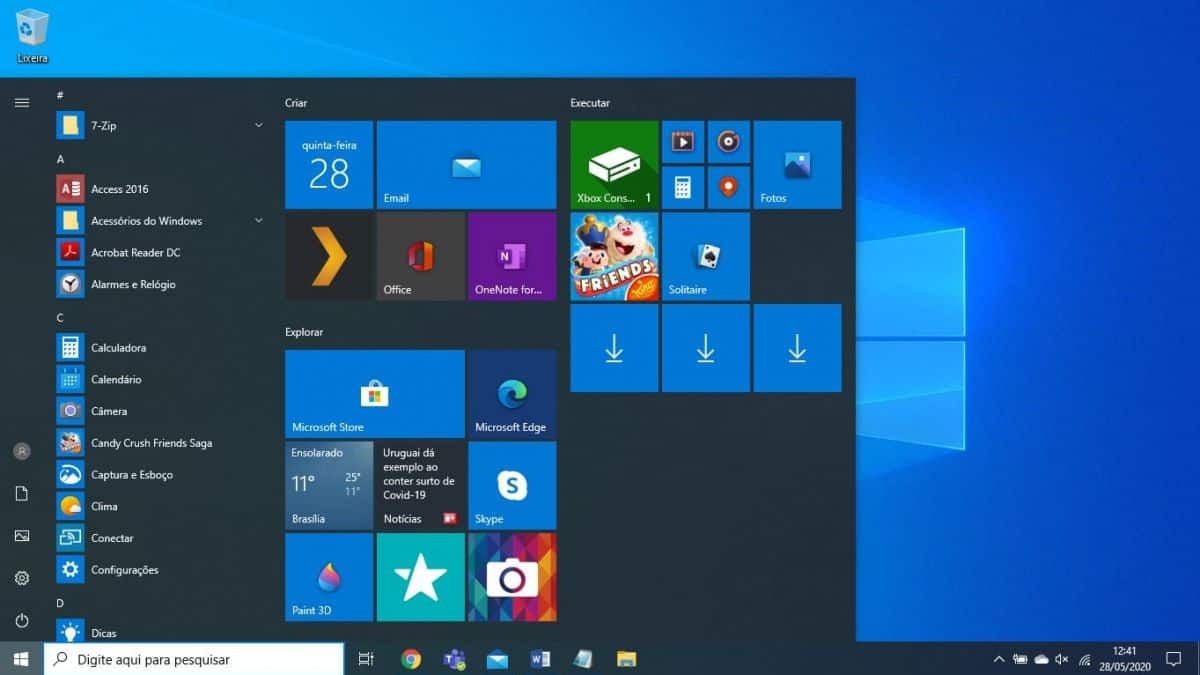This screenshot has height=675, width=1200.
Task: Open the Action Center notifications icon
Action: pyautogui.click(x=1174, y=659)
